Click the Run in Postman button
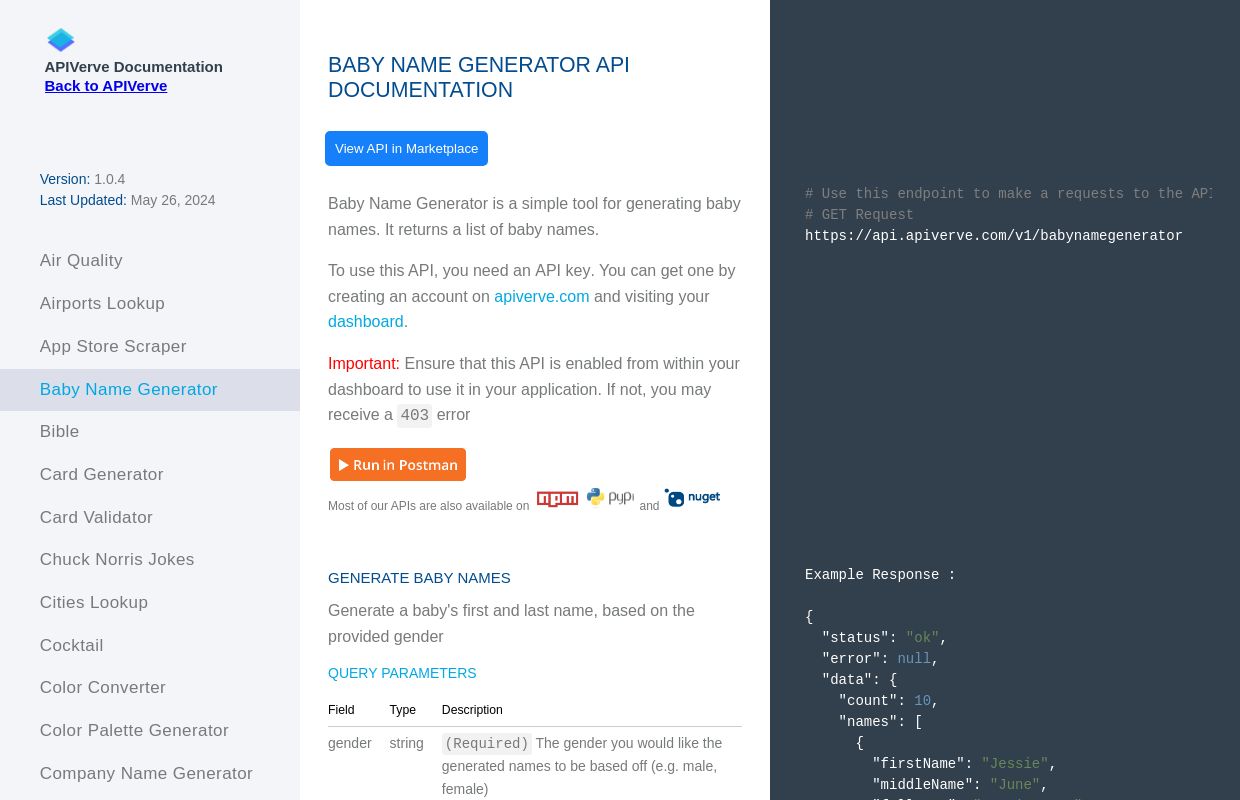 pyautogui.click(x=398, y=465)
